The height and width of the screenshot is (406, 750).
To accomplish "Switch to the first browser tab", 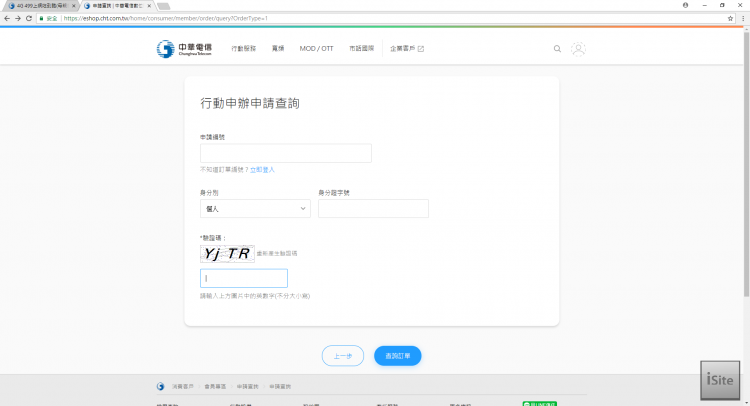I will pos(40,5).
